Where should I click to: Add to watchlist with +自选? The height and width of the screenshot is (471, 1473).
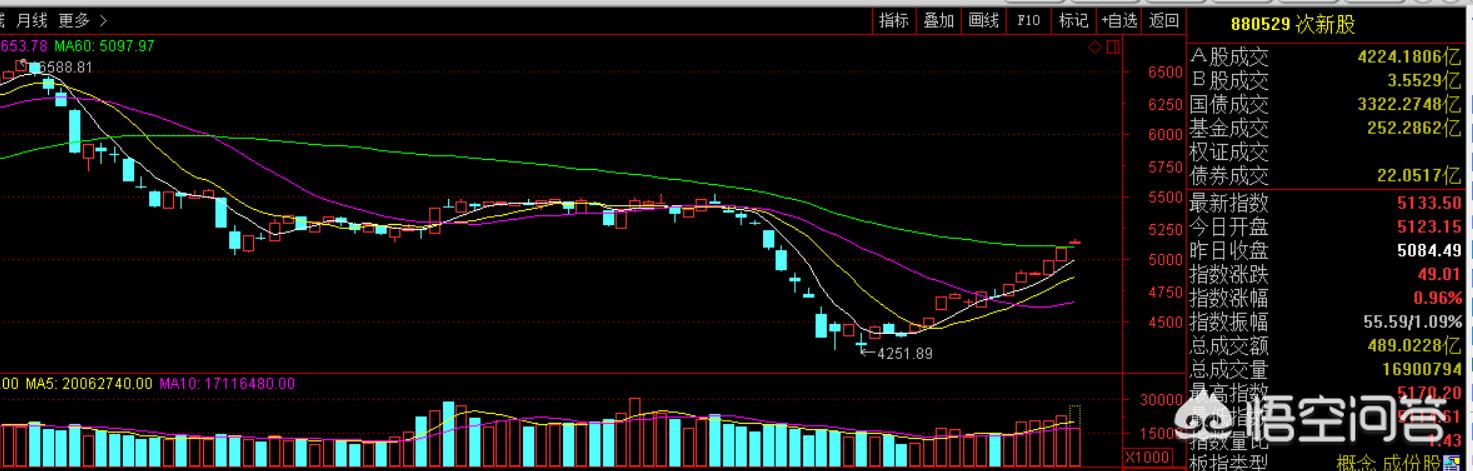click(x=1119, y=20)
